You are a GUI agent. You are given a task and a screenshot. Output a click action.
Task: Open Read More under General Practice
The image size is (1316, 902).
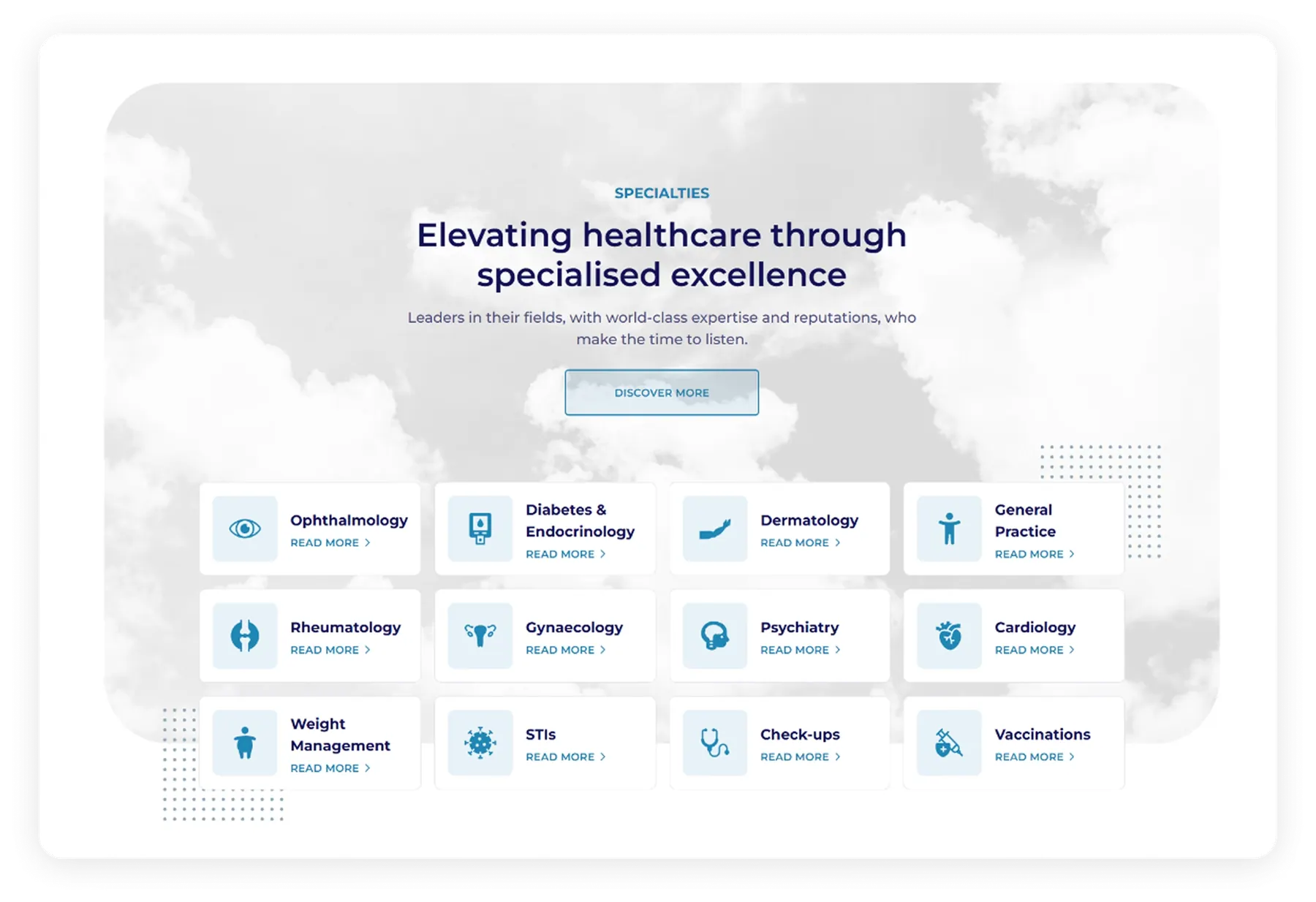(1035, 554)
